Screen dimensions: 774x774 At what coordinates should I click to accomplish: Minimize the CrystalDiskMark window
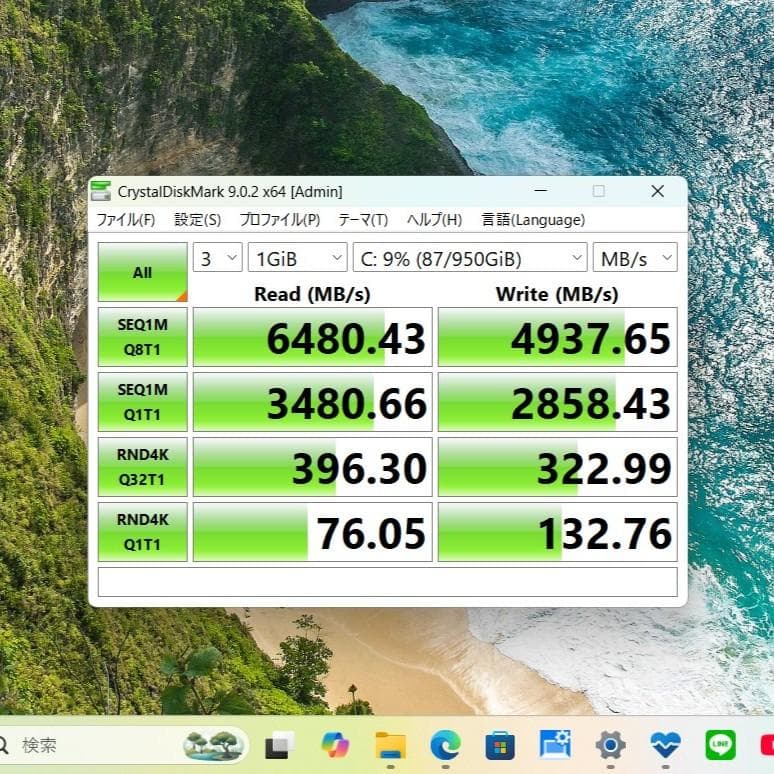[x=541, y=191]
